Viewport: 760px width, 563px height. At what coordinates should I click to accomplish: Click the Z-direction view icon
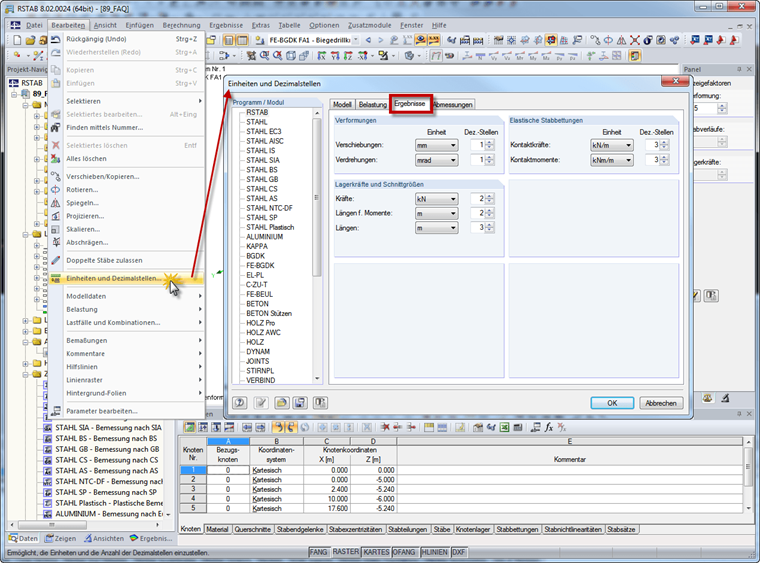click(348, 56)
